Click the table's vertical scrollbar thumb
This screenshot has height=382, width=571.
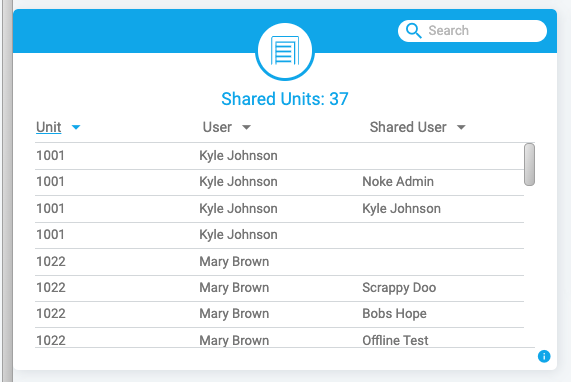[529, 165]
